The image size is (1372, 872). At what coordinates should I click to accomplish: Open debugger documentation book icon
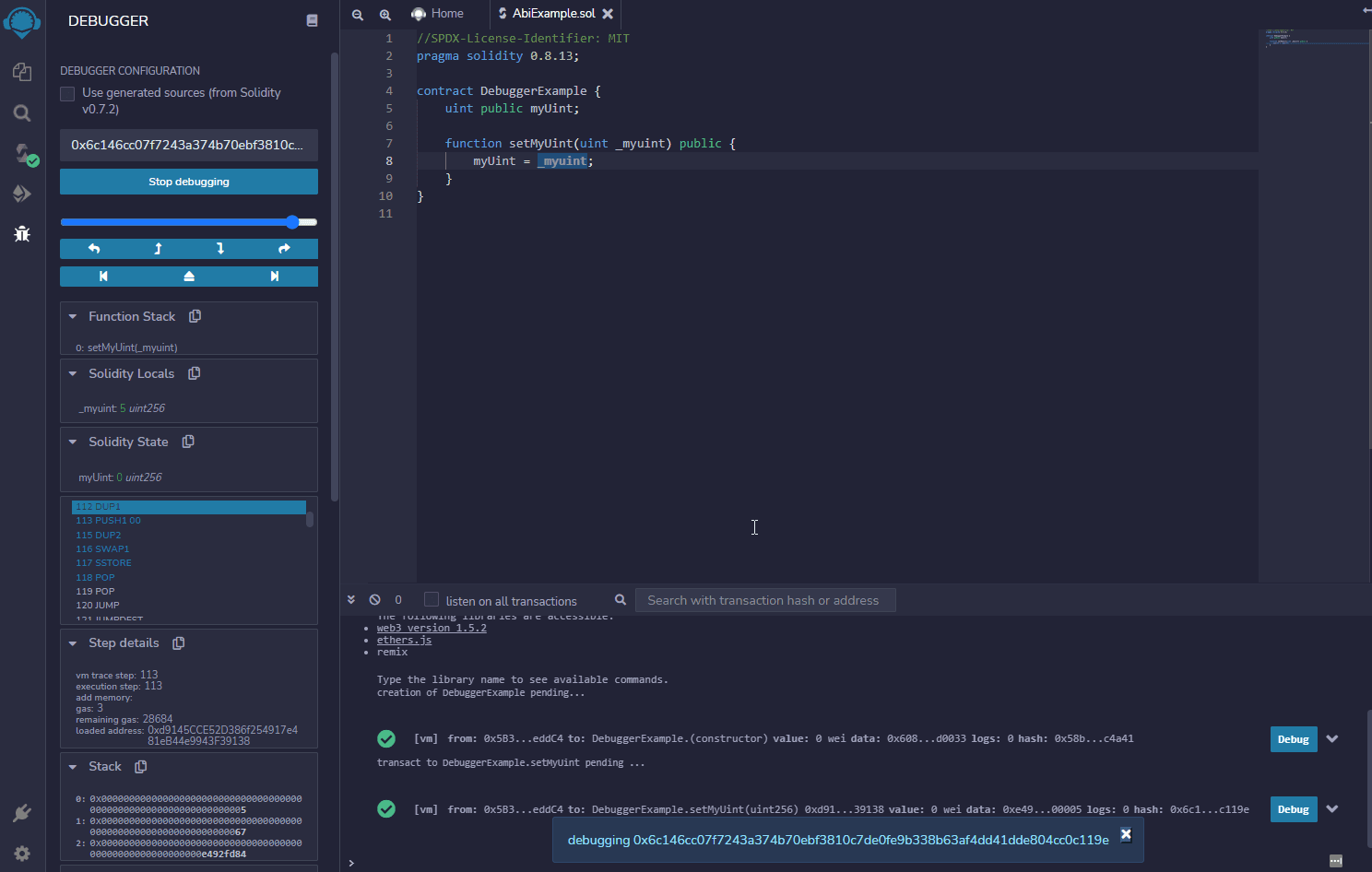coord(312,20)
